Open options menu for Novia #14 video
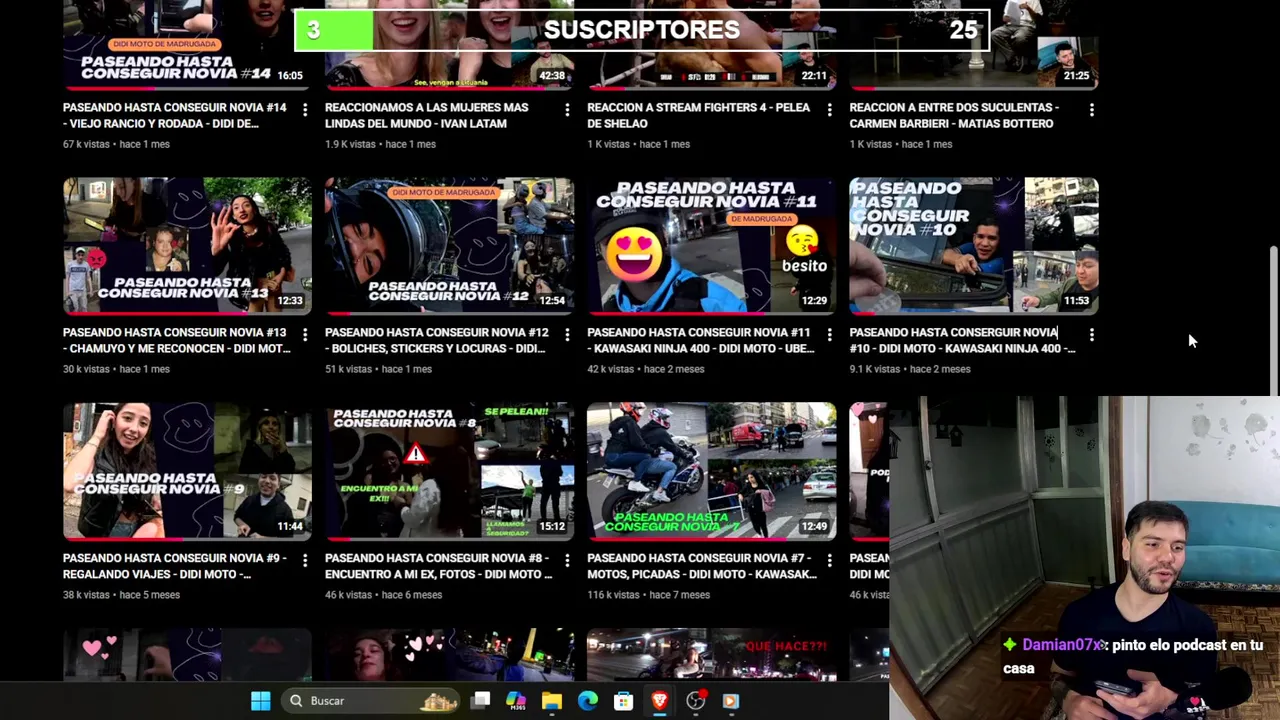1280x720 pixels. pos(305,109)
